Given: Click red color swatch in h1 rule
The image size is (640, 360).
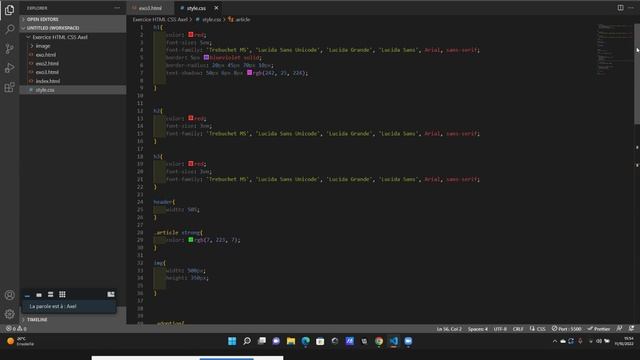Looking at the screenshot, I should [191, 35].
